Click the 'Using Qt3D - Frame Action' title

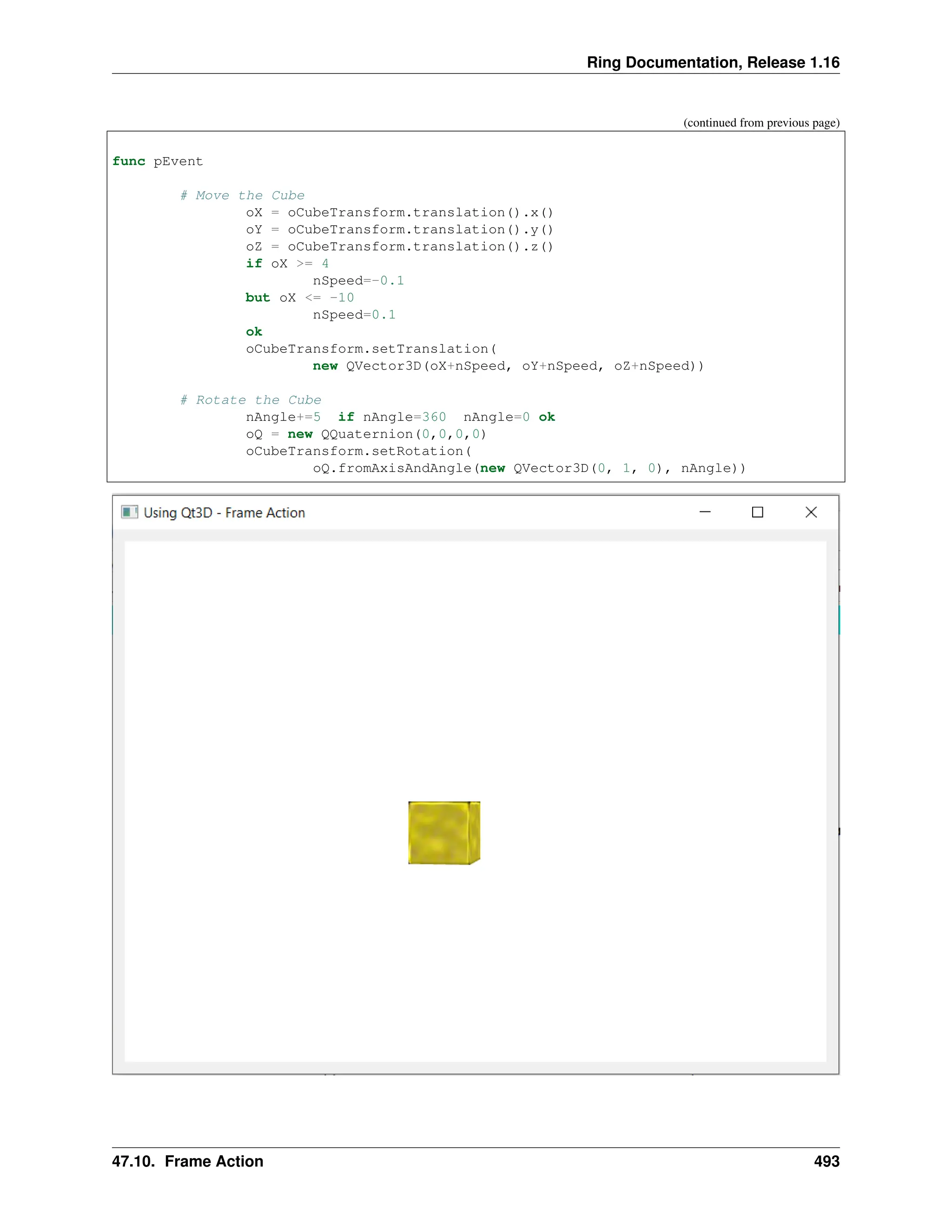224,513
